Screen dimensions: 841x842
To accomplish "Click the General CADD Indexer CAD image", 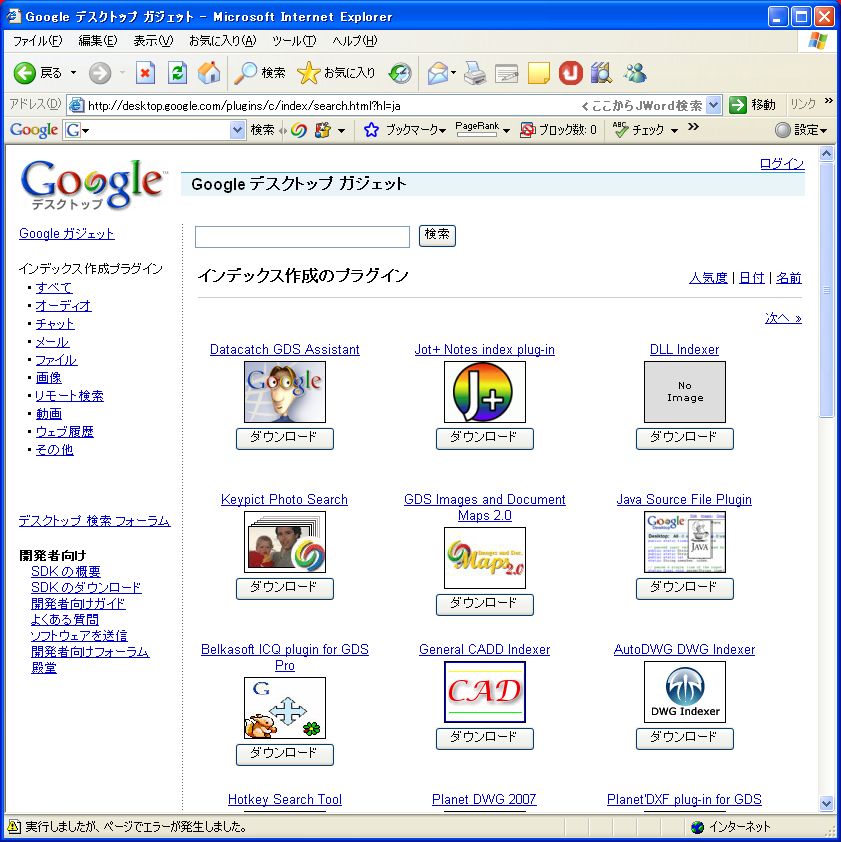I will pos(484,691).
